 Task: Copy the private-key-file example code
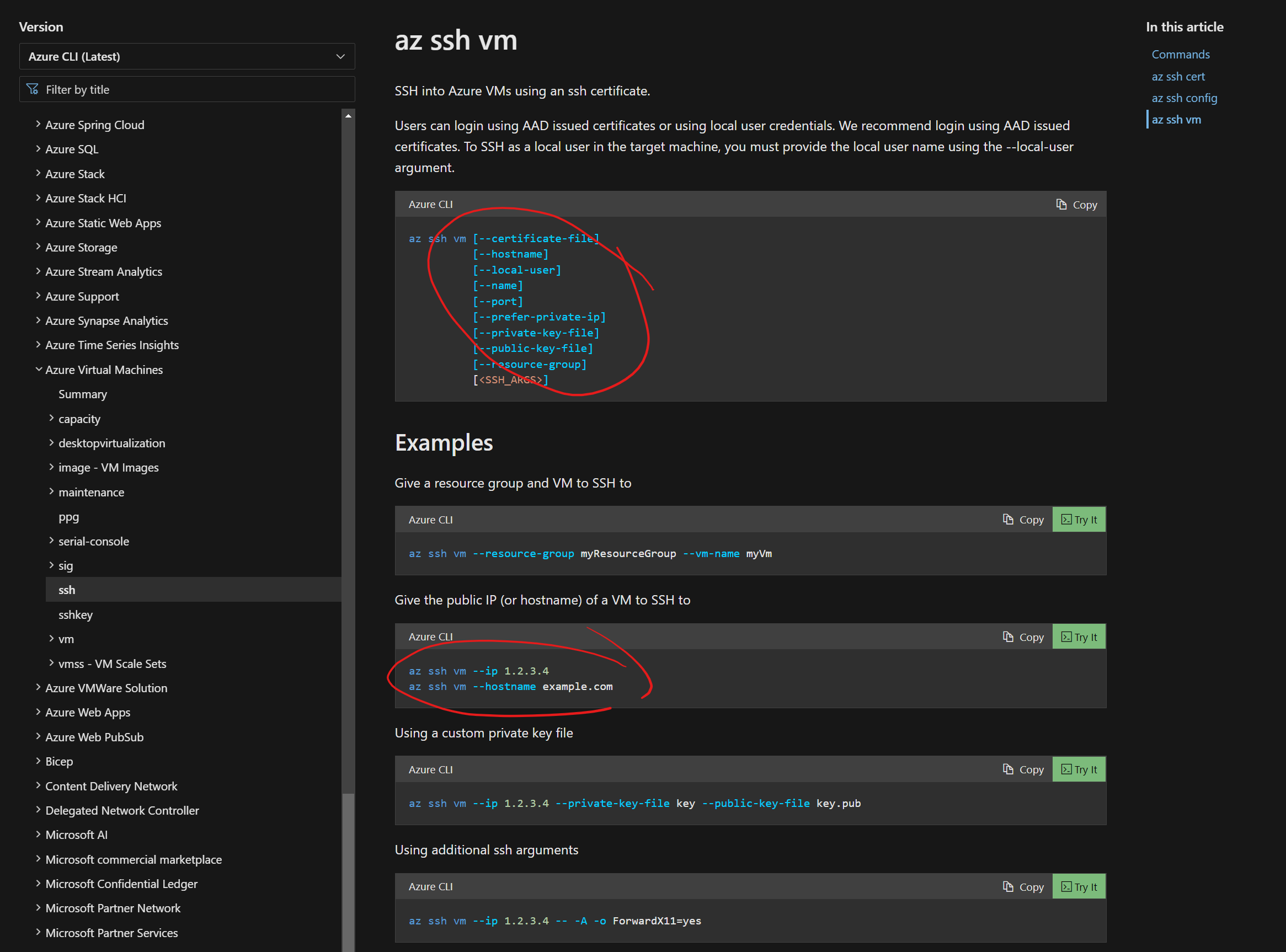[1023, 769]
